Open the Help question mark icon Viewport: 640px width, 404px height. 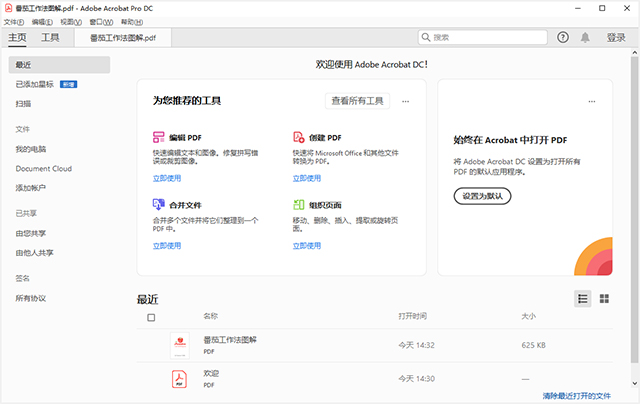563,38
